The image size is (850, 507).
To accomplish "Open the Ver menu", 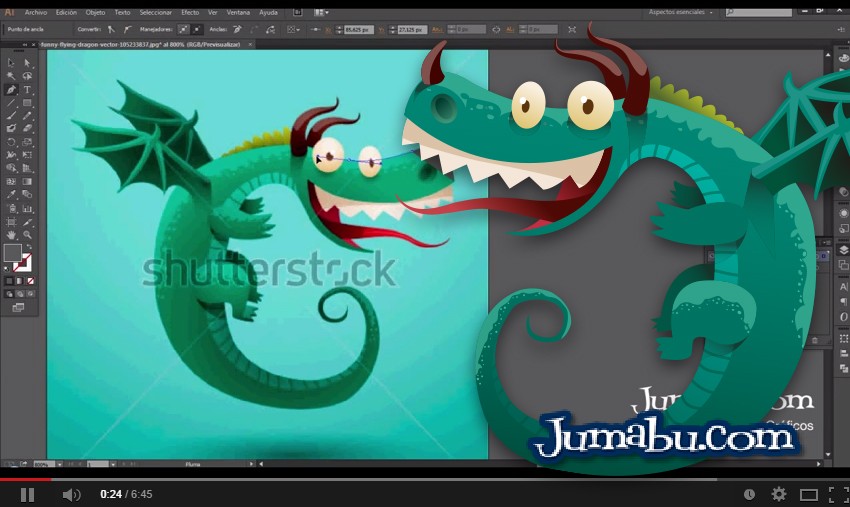I will point(212,12).
